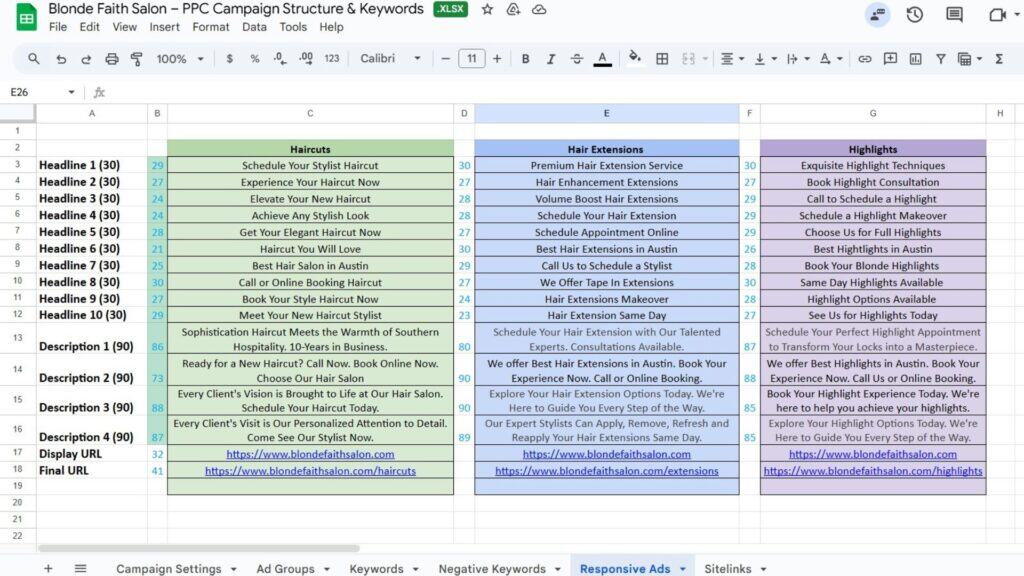Click the print icon in toolbar
Image resolution: width=1024 pixels, height=576 pixels.
(112, 59)
